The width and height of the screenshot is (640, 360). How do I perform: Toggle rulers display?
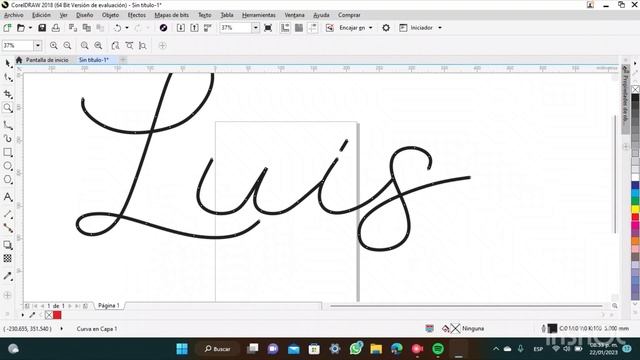point(285,28)
